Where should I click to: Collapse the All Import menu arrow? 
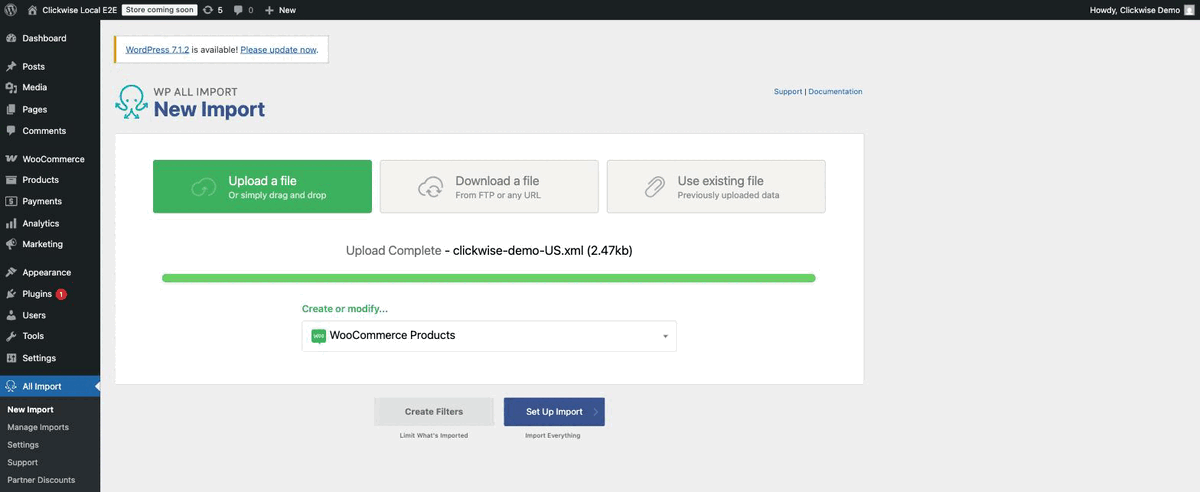click(x=97, y=386)
